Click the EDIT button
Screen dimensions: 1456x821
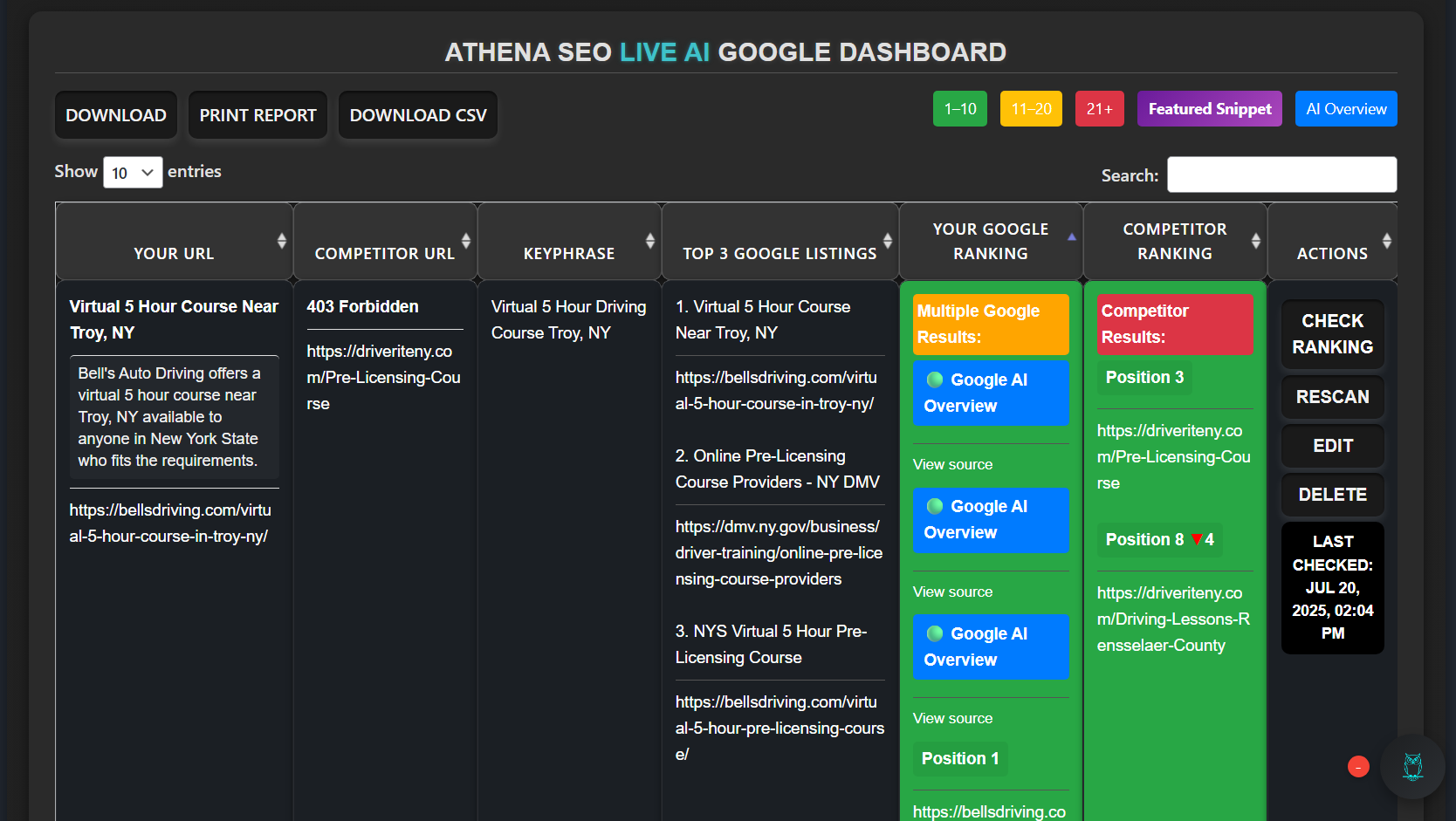(x=1332, y=446)
